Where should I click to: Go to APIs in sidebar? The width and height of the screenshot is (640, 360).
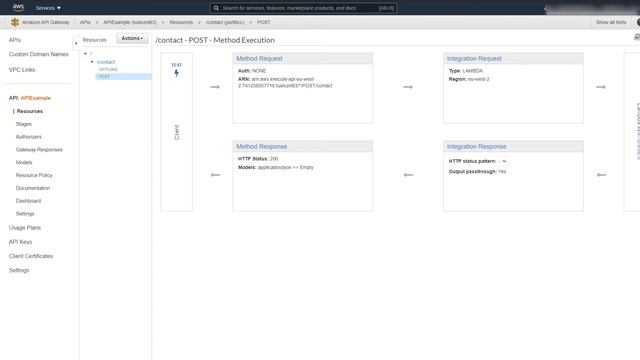point(15,40)
